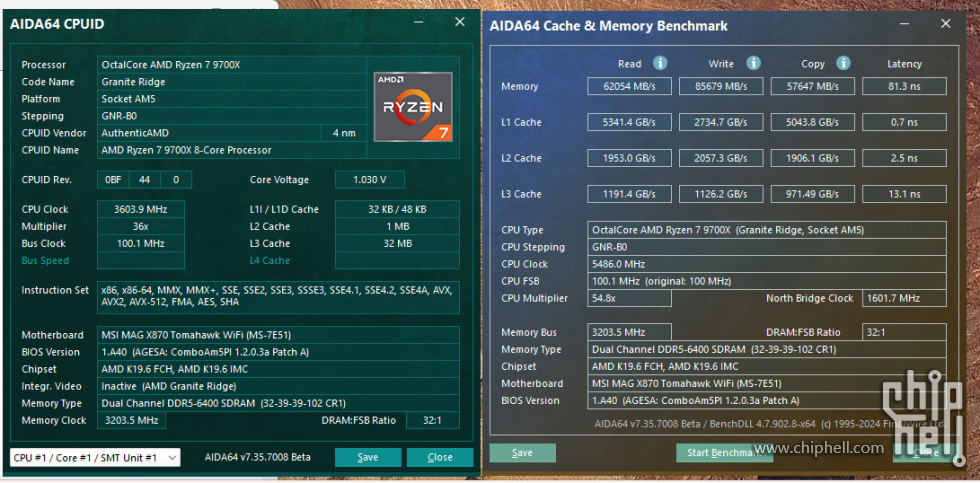Click the Ryzen 7 processor logo
Screen dimensions: 980x483
[x=412, y=106]
